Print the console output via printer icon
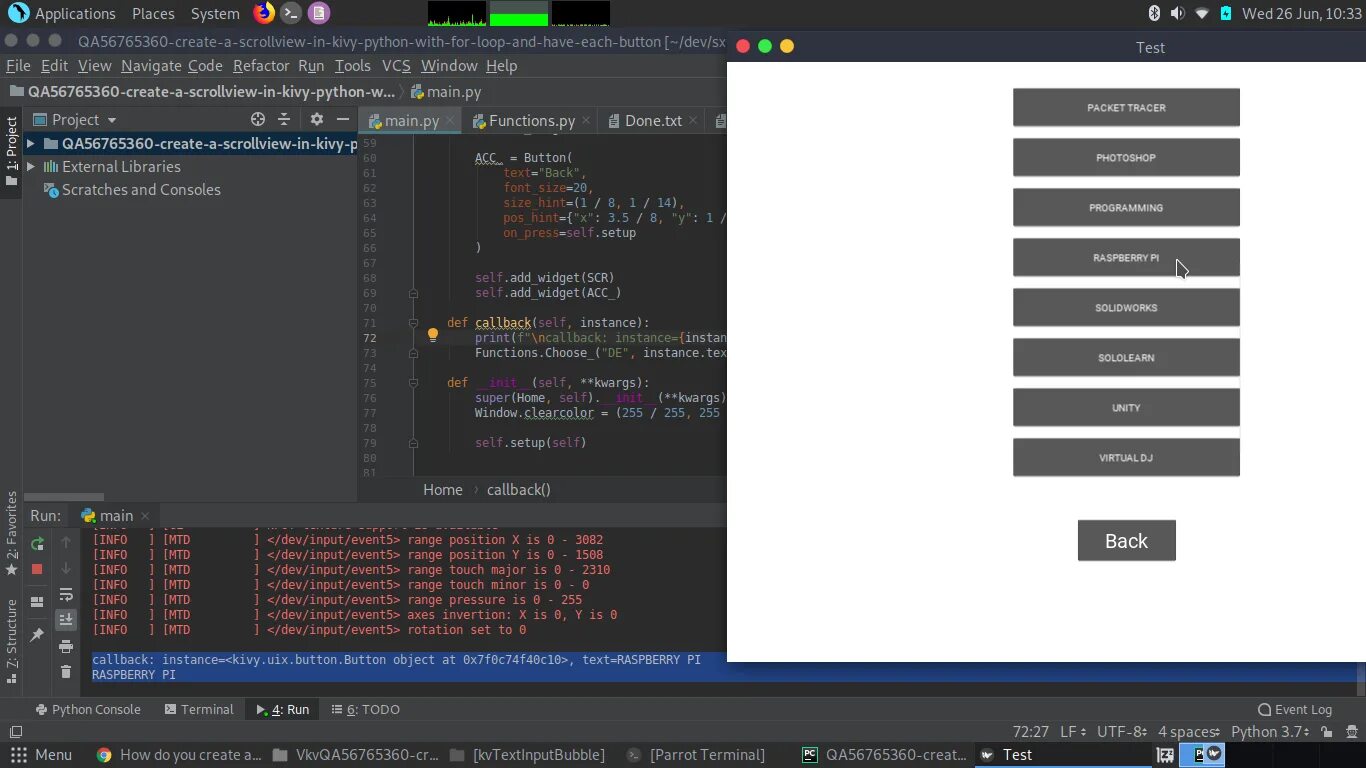Viewport: 1366px width, 768px height. click(66, 646)
